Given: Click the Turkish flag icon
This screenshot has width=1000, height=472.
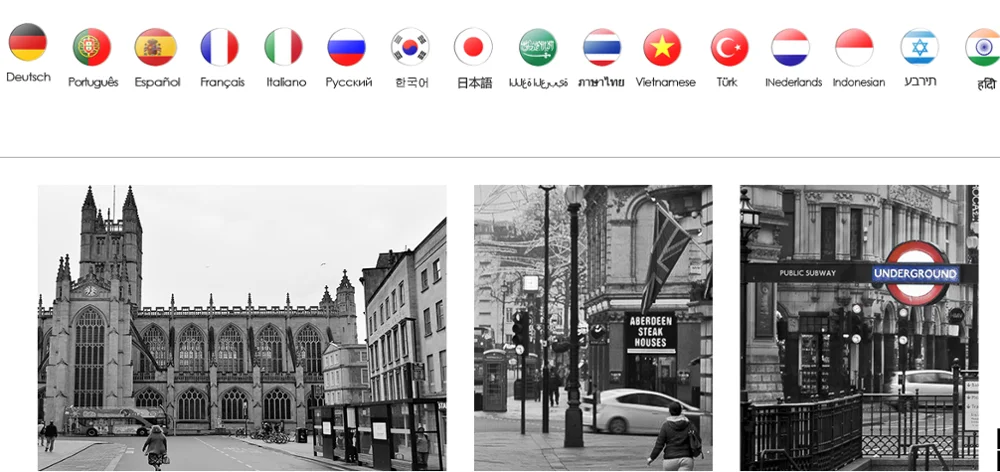Looking at the screenshot, I should [x=730, y=47].
